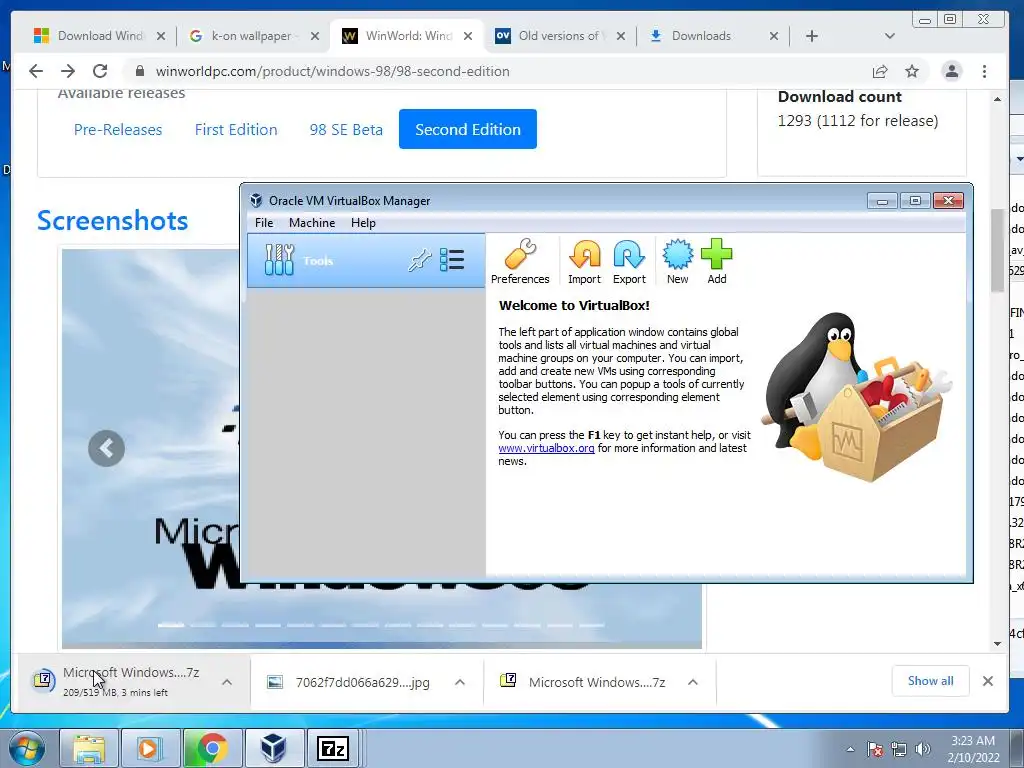Open VirtualBox Preferences
Viewport: 1024px width, 768px height.
point(520,261)
